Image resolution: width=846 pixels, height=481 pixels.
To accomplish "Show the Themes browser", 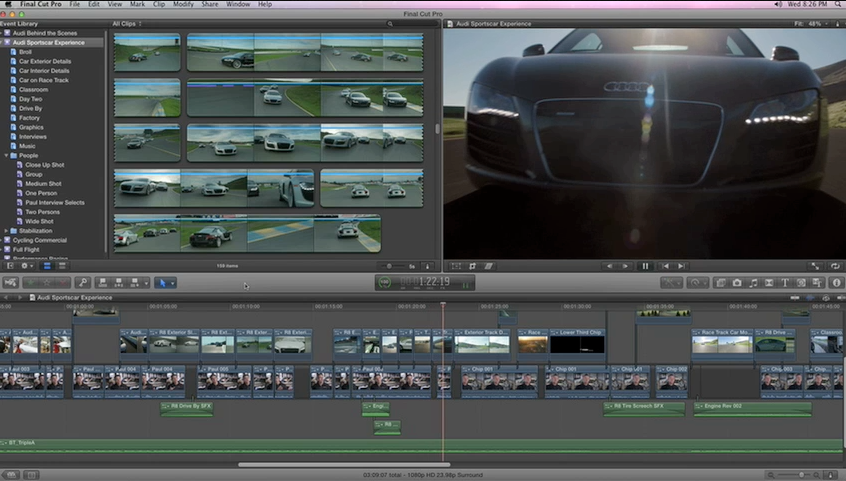I will 817,282.
